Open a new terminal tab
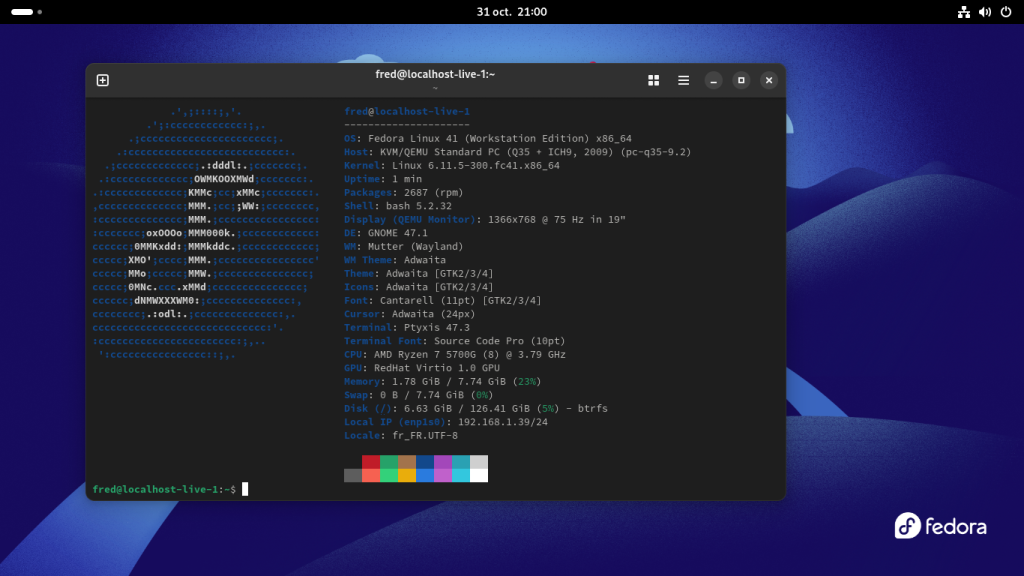 [x=102, y=80]
